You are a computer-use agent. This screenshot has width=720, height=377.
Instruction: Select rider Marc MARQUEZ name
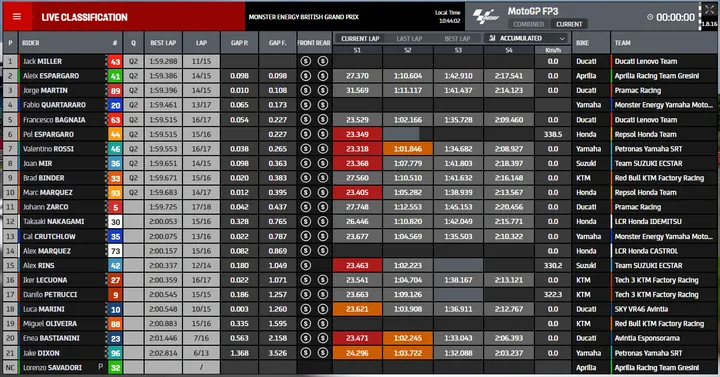(48, 192)
